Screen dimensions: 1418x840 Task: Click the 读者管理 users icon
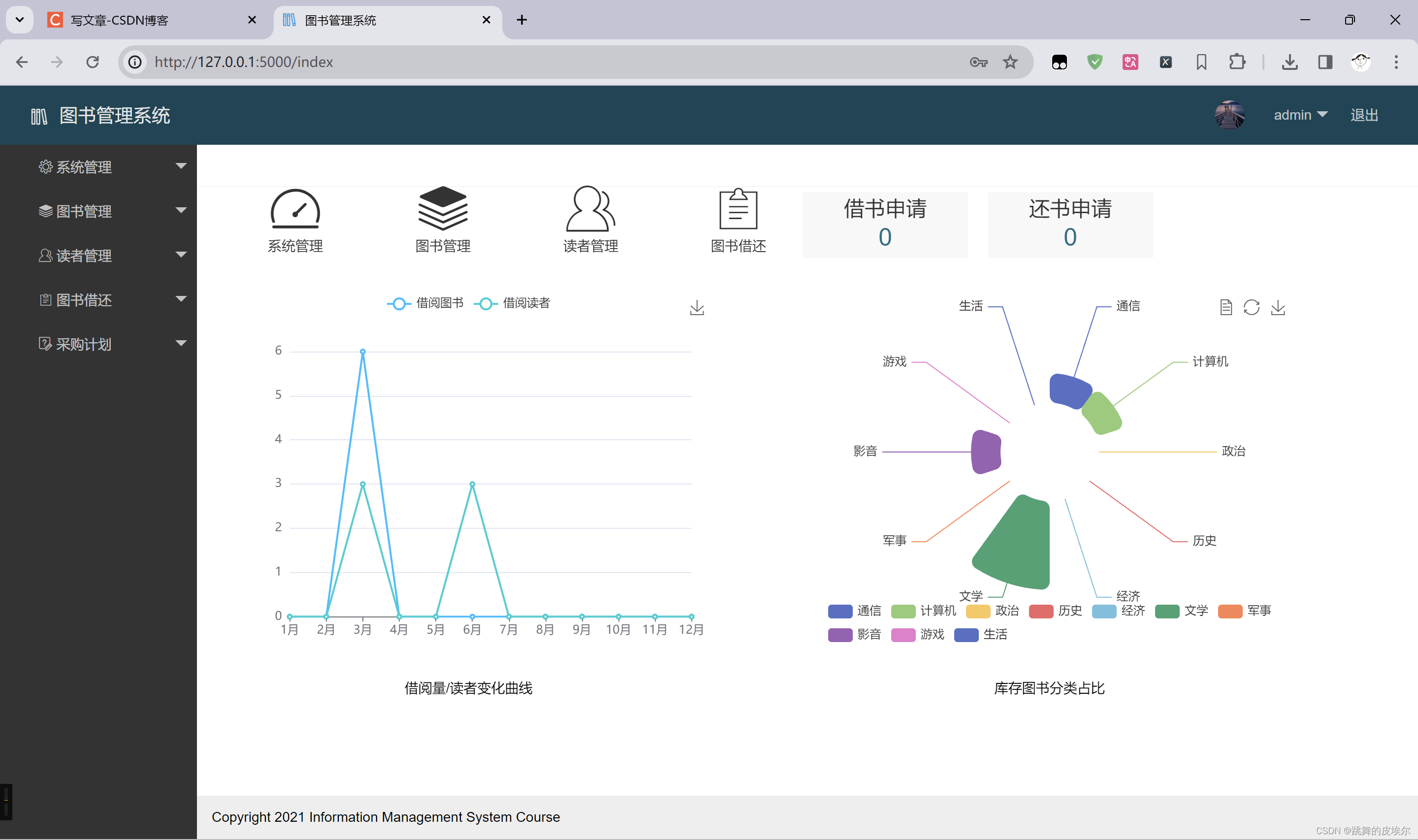[590, 209]
